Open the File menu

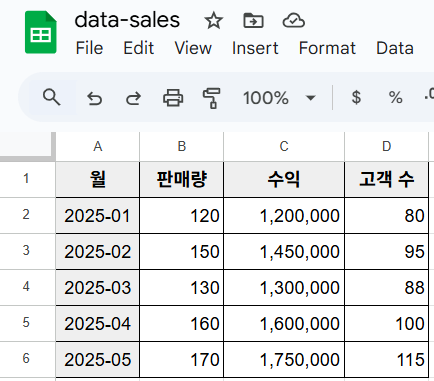[x=89, y=48]
